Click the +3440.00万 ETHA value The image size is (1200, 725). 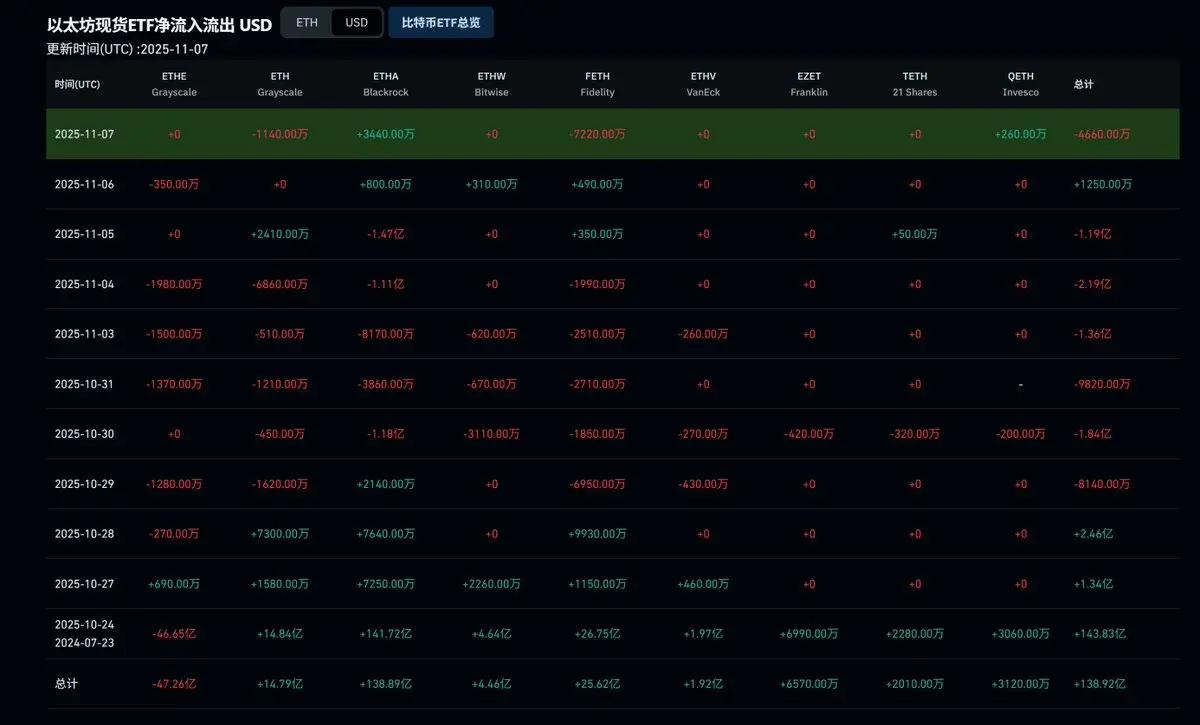point(385,134)
